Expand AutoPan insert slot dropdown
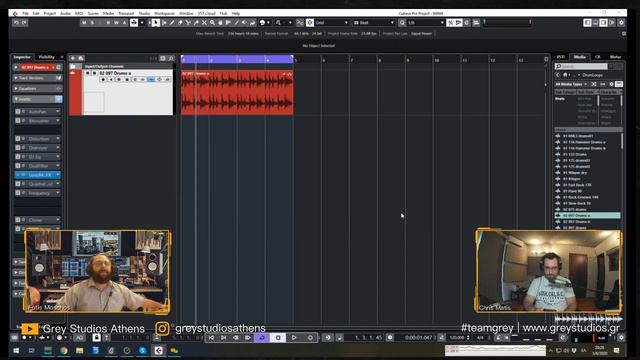The image size is (640, 360). (58, 111)
